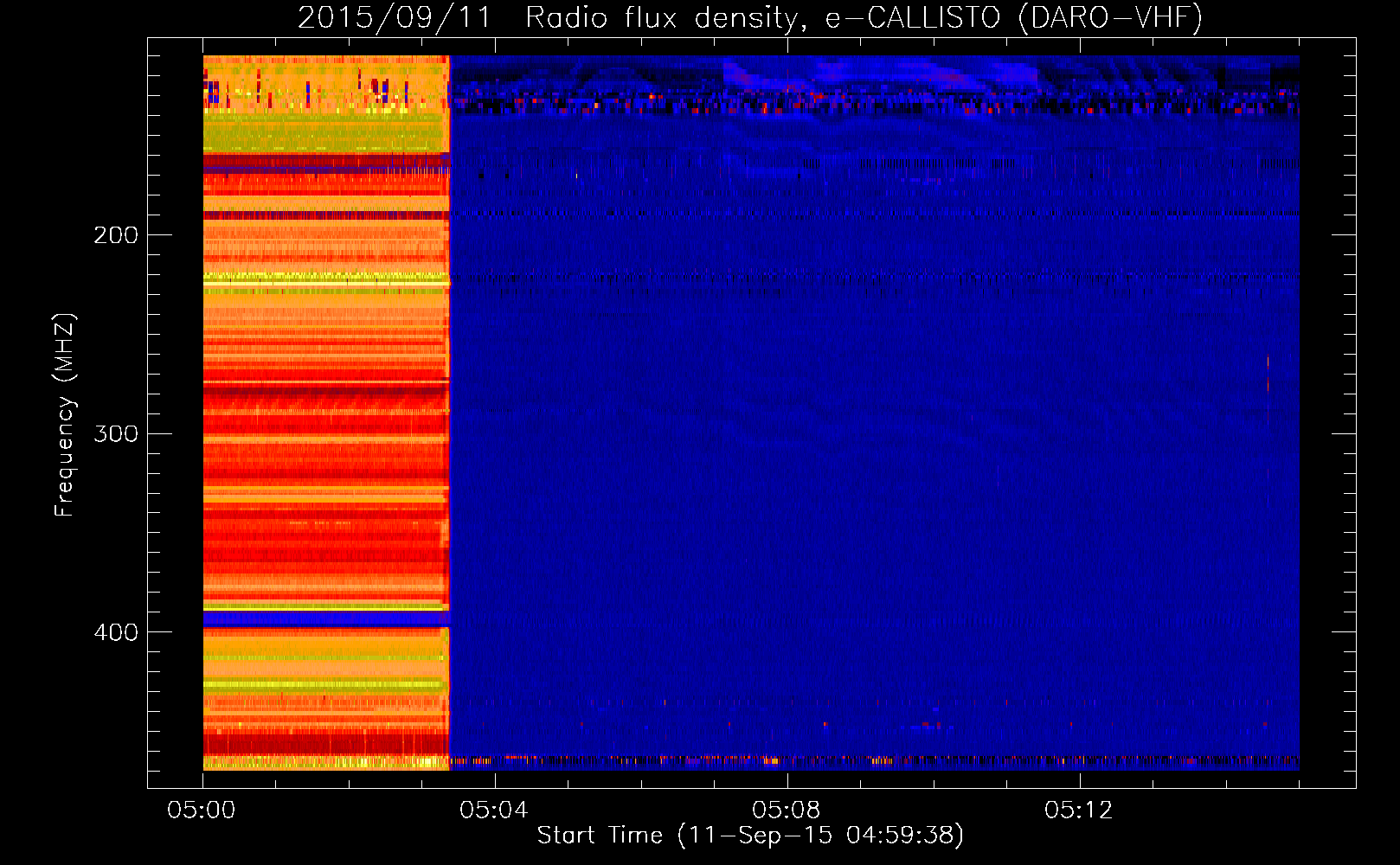Click the 05:08 time tick label

[787, 811]
